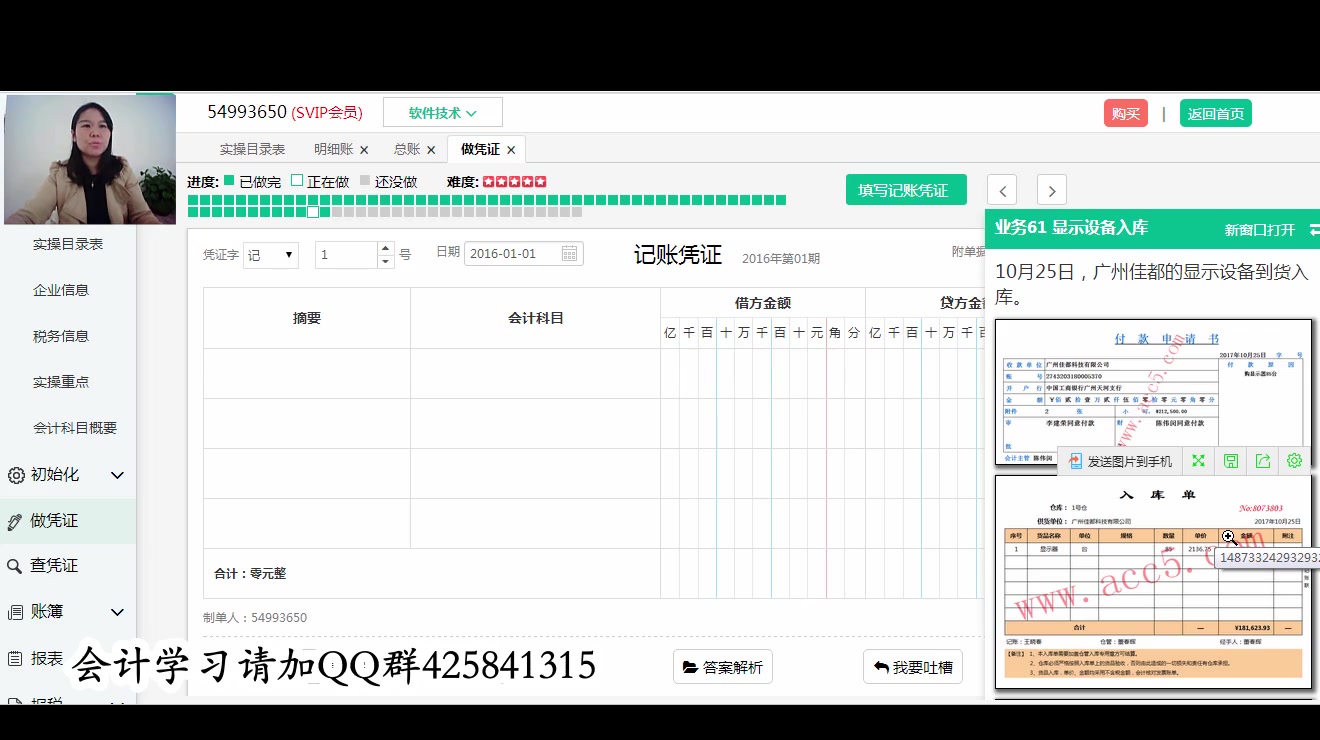The height and width of the screenshot is (740, 1320).
Task: Open the 凭证字 voucher type dropdown
Action: click(270, 255)
